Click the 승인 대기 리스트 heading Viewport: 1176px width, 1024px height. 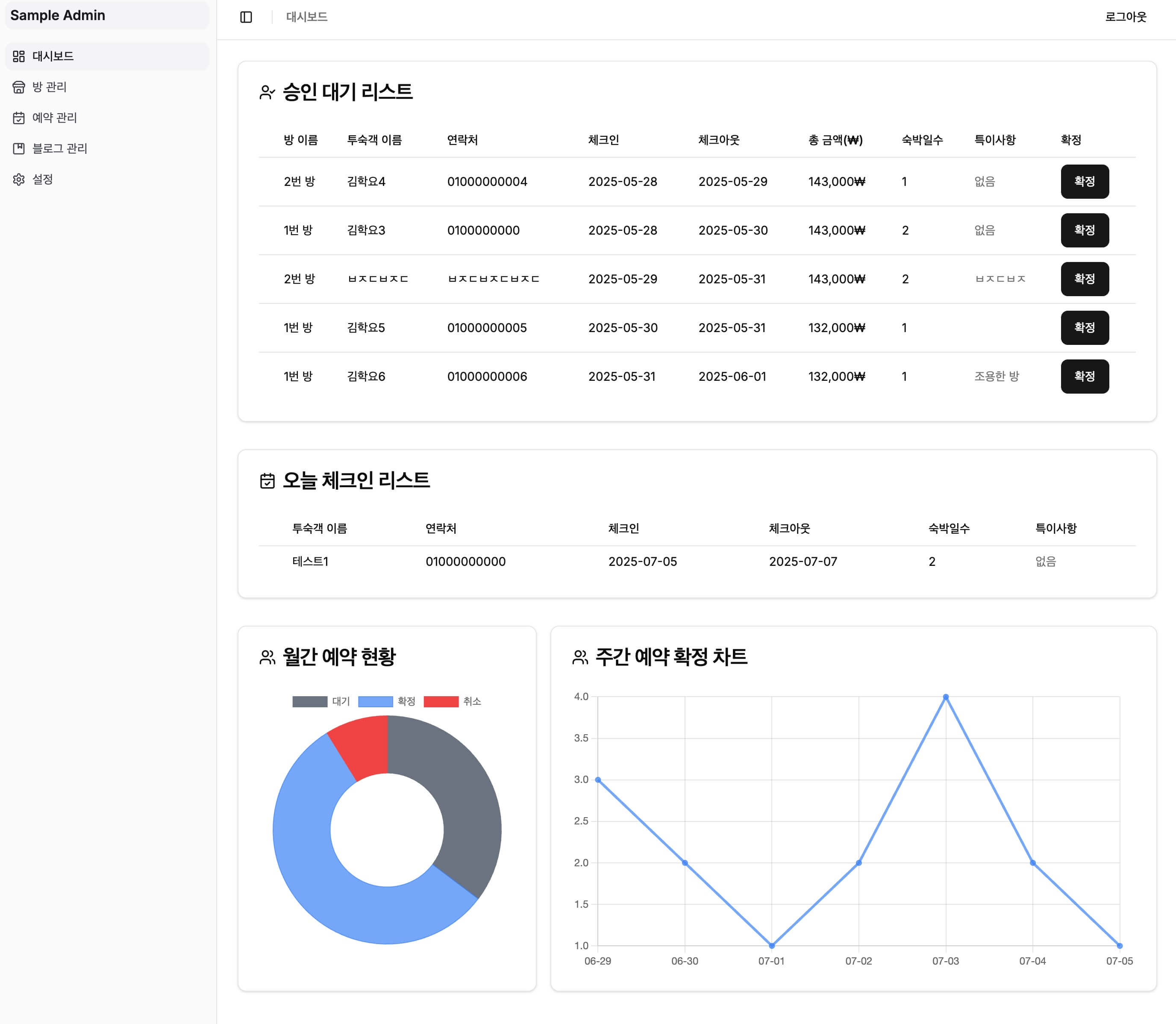(348, 93)
